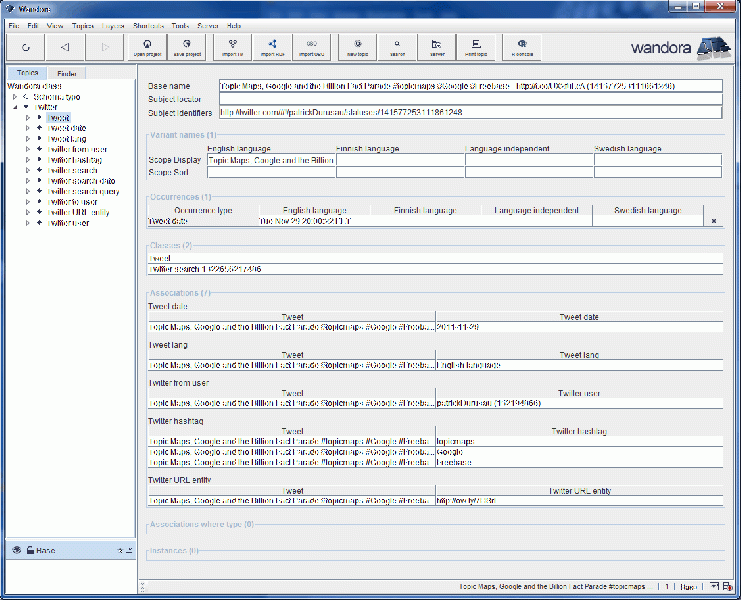
Task: Open the Tools menu
Action: click(x=180, y=26)
